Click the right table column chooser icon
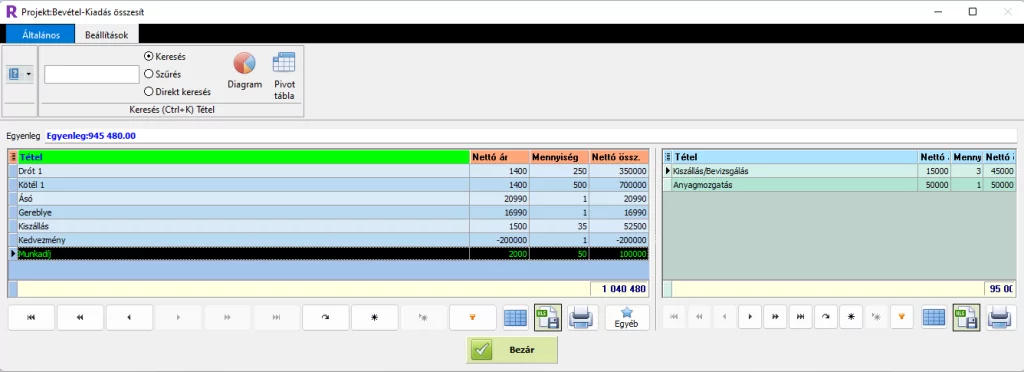The width and height of the screenshot is (1024, 372). pyautogui.click(x=667, y=157)
